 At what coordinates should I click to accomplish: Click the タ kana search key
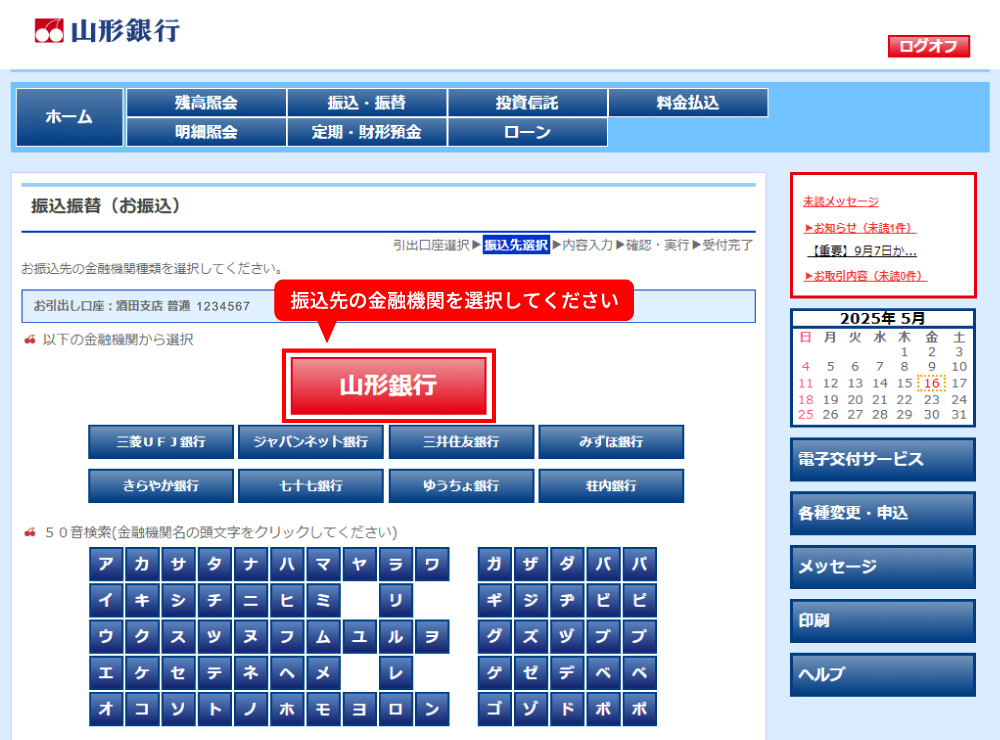point(214,564)
